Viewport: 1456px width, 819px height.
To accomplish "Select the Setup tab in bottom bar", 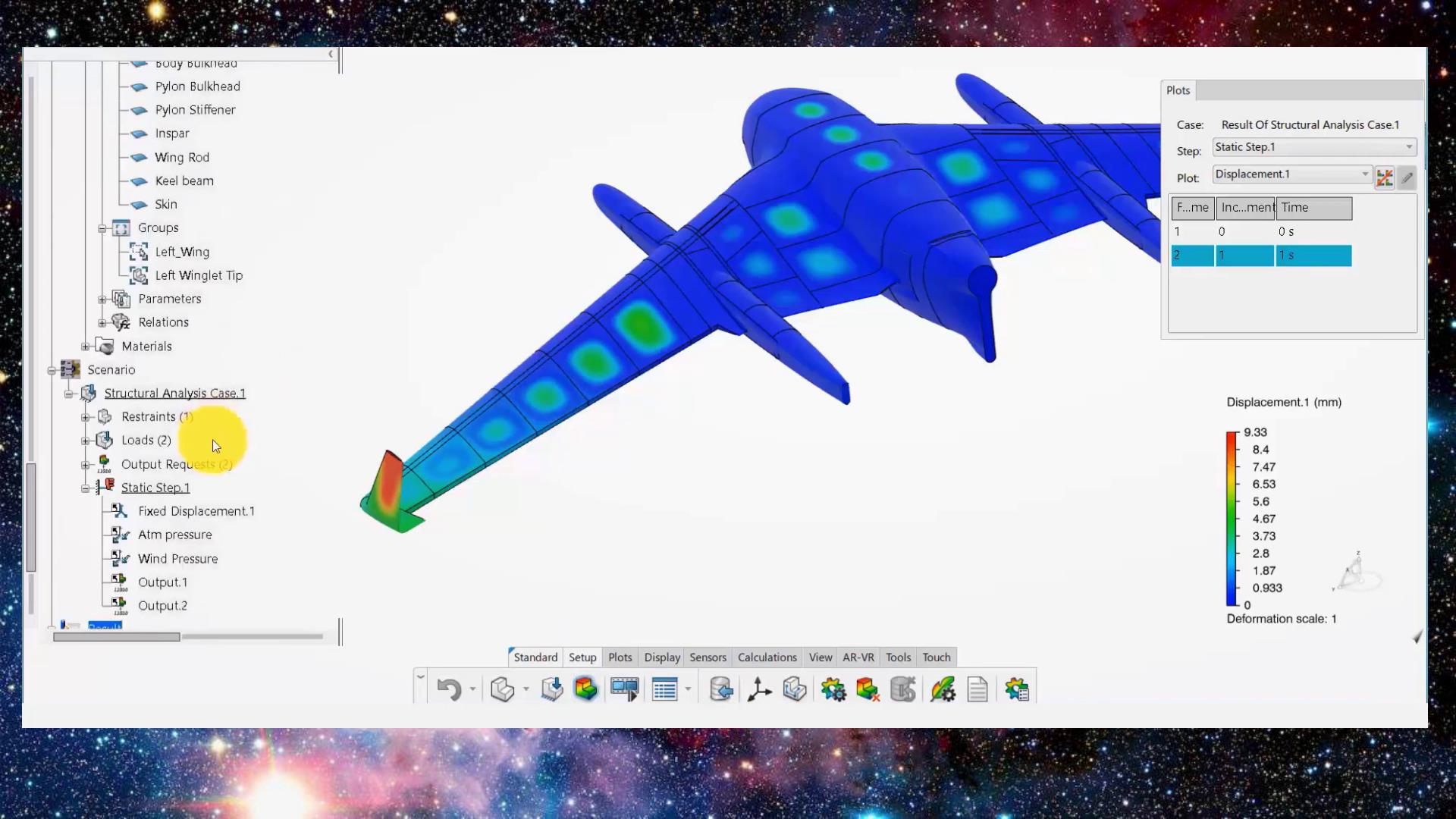I will click(x=584, y=657).
